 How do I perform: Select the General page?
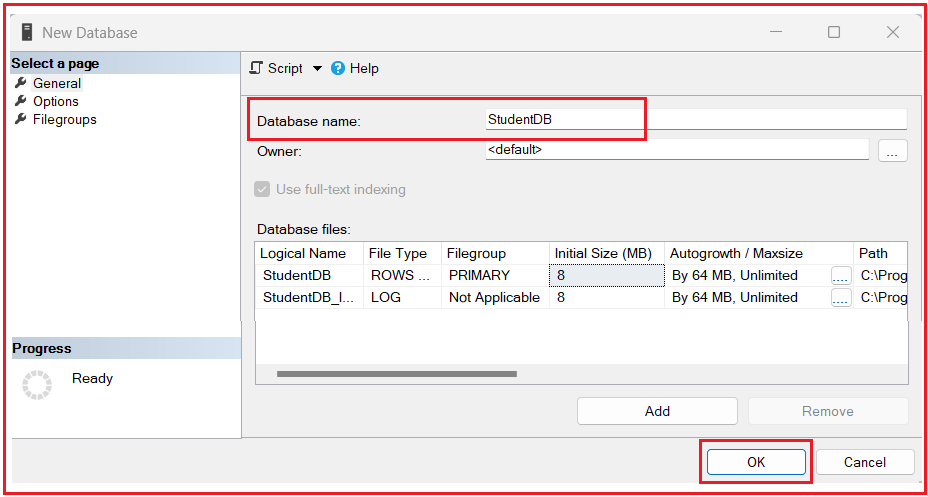57,83
